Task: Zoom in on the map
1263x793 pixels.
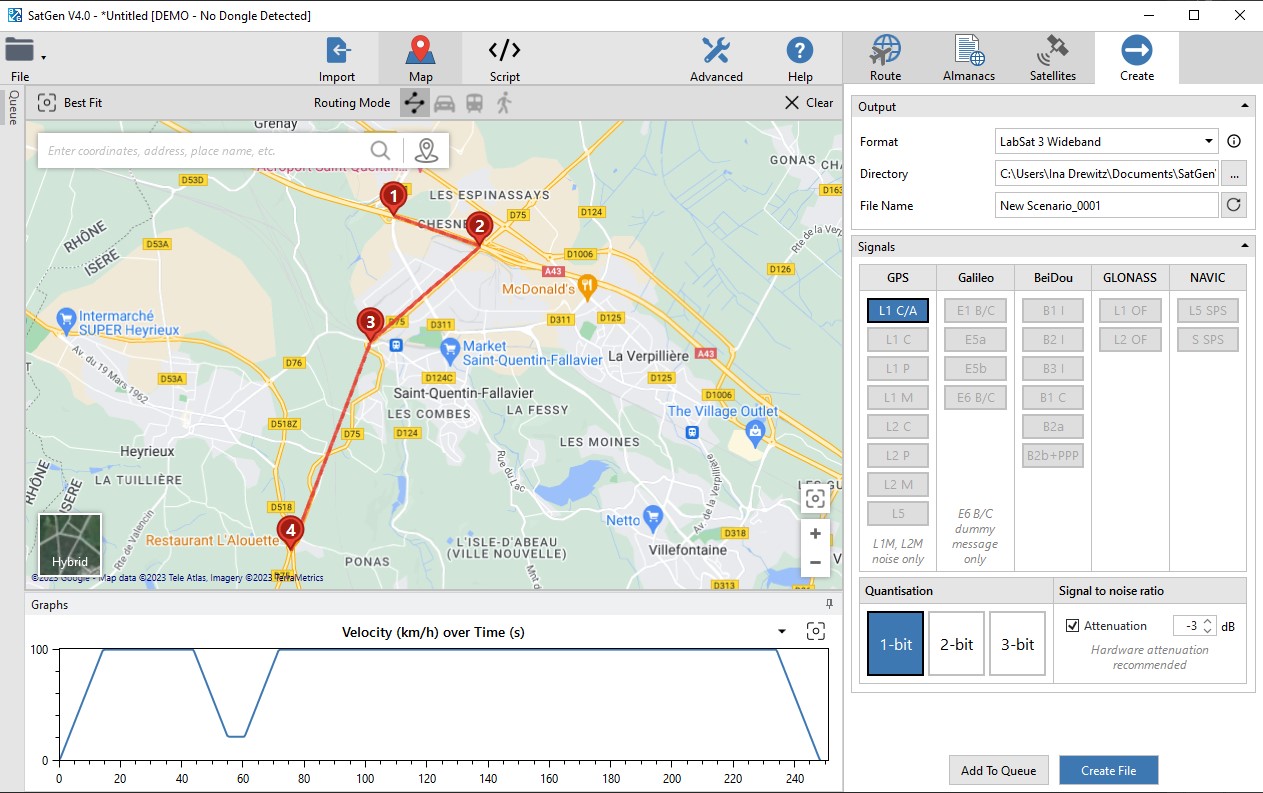Action: pos(815,534)
